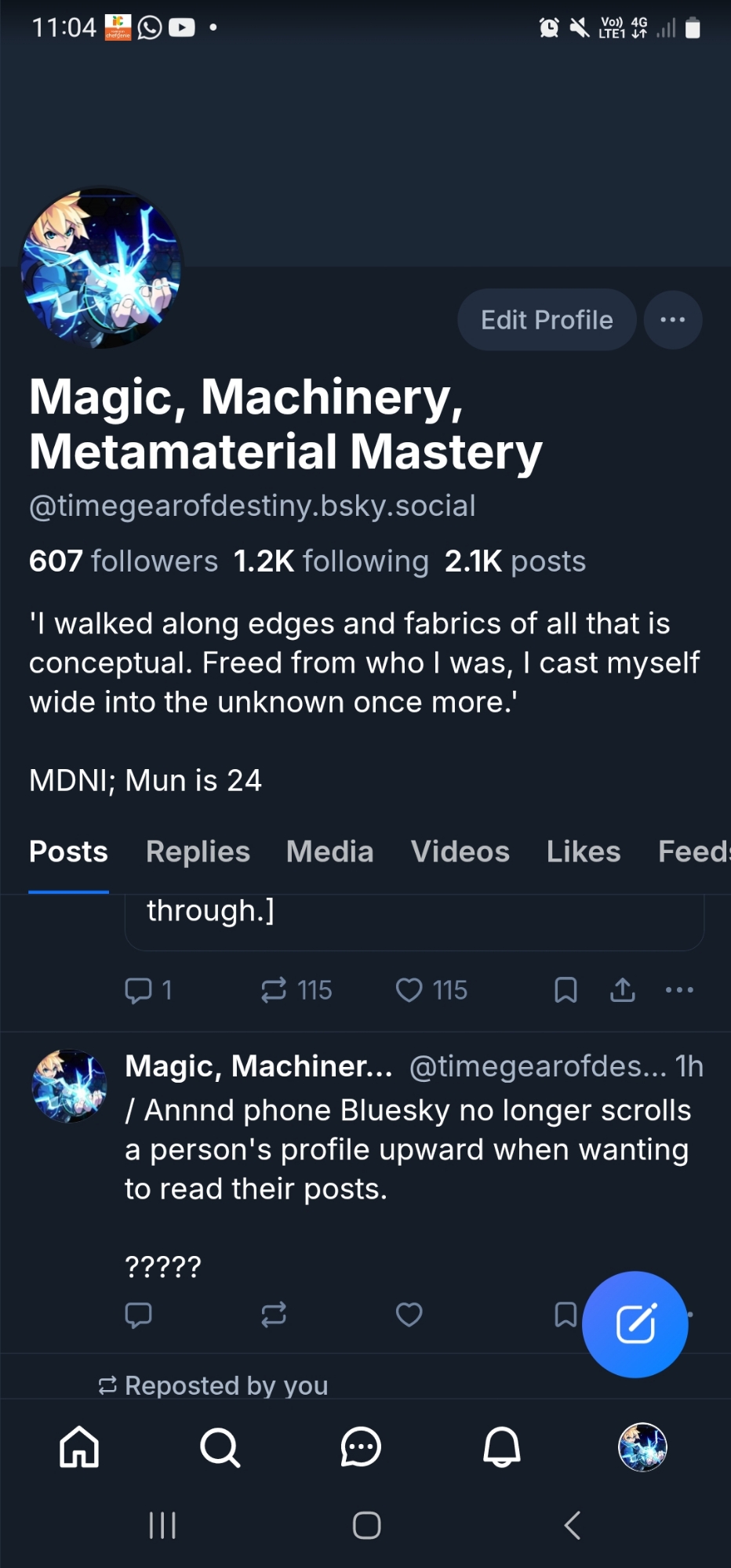Viewport: 731px width, 1568px height.
Task: Open repost menu on the Bluesky scrolling post
Action: click(x=274, y=1314)
